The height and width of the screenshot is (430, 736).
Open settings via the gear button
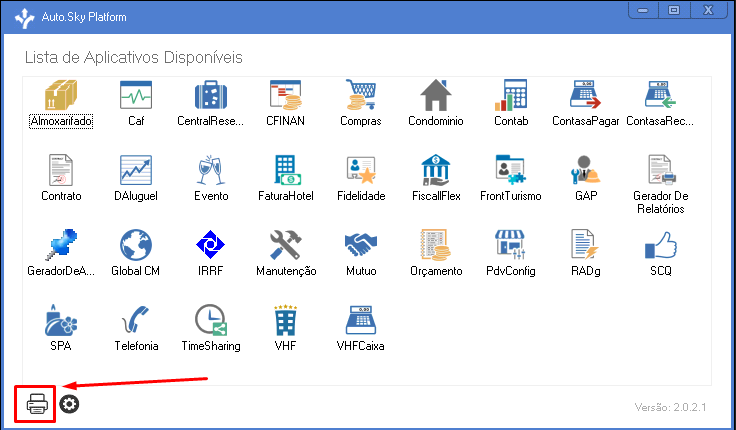coord(69,404)
